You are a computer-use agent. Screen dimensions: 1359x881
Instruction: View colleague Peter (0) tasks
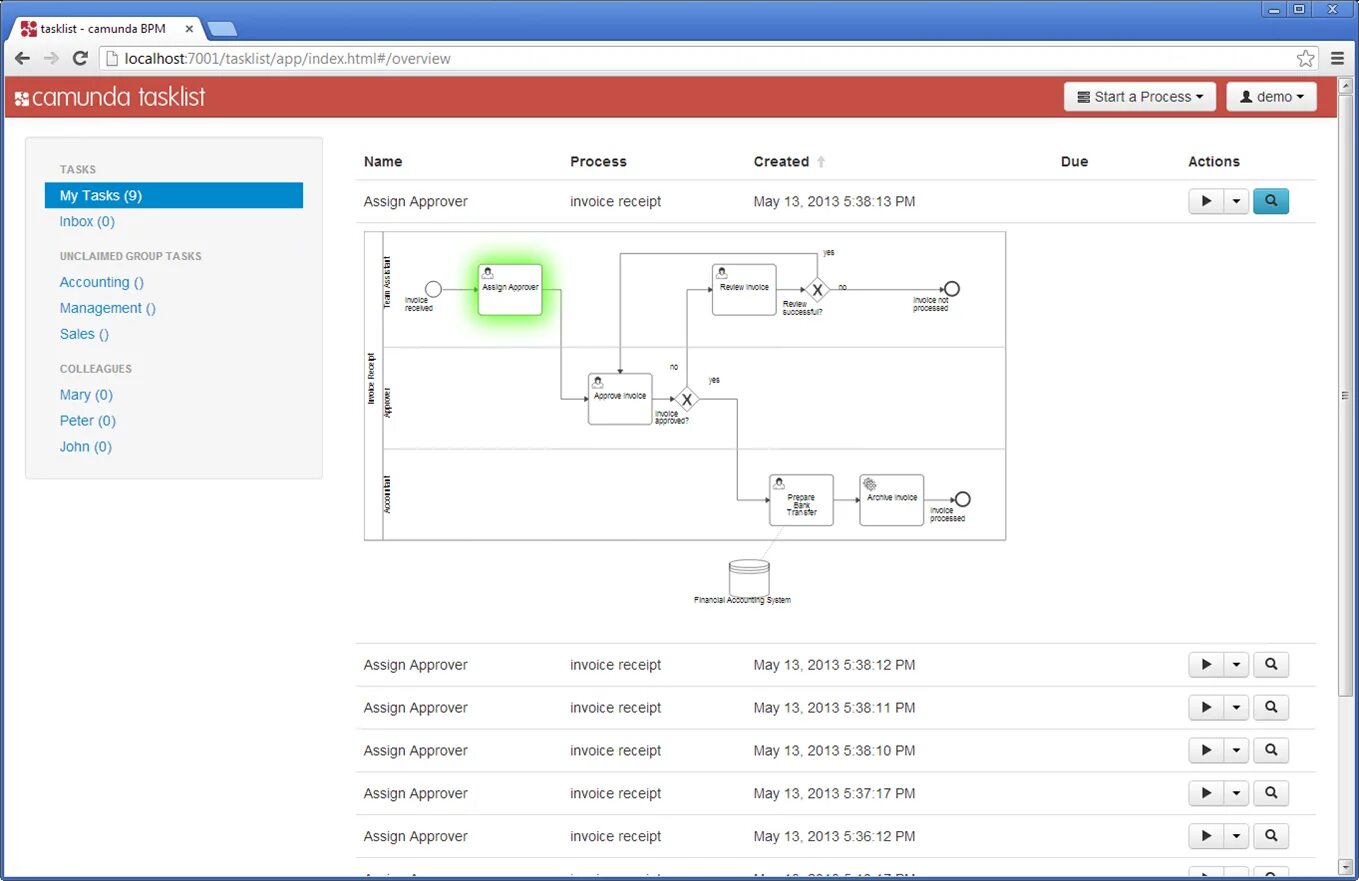(88, 421)
